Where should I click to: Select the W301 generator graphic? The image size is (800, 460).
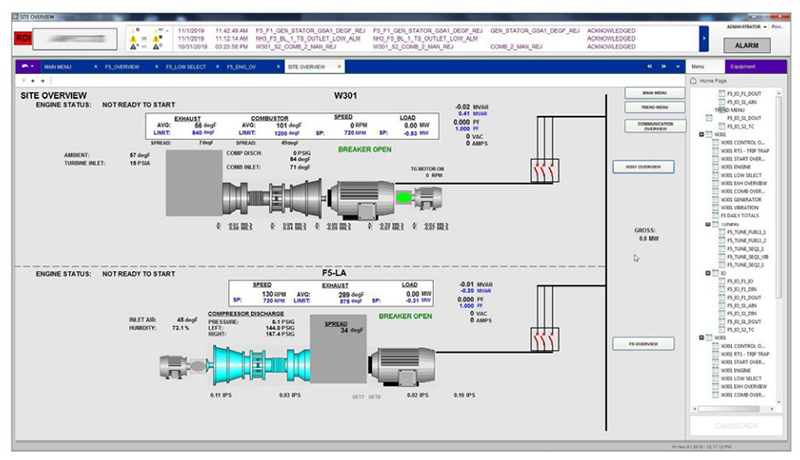click(x=361, y=199)
